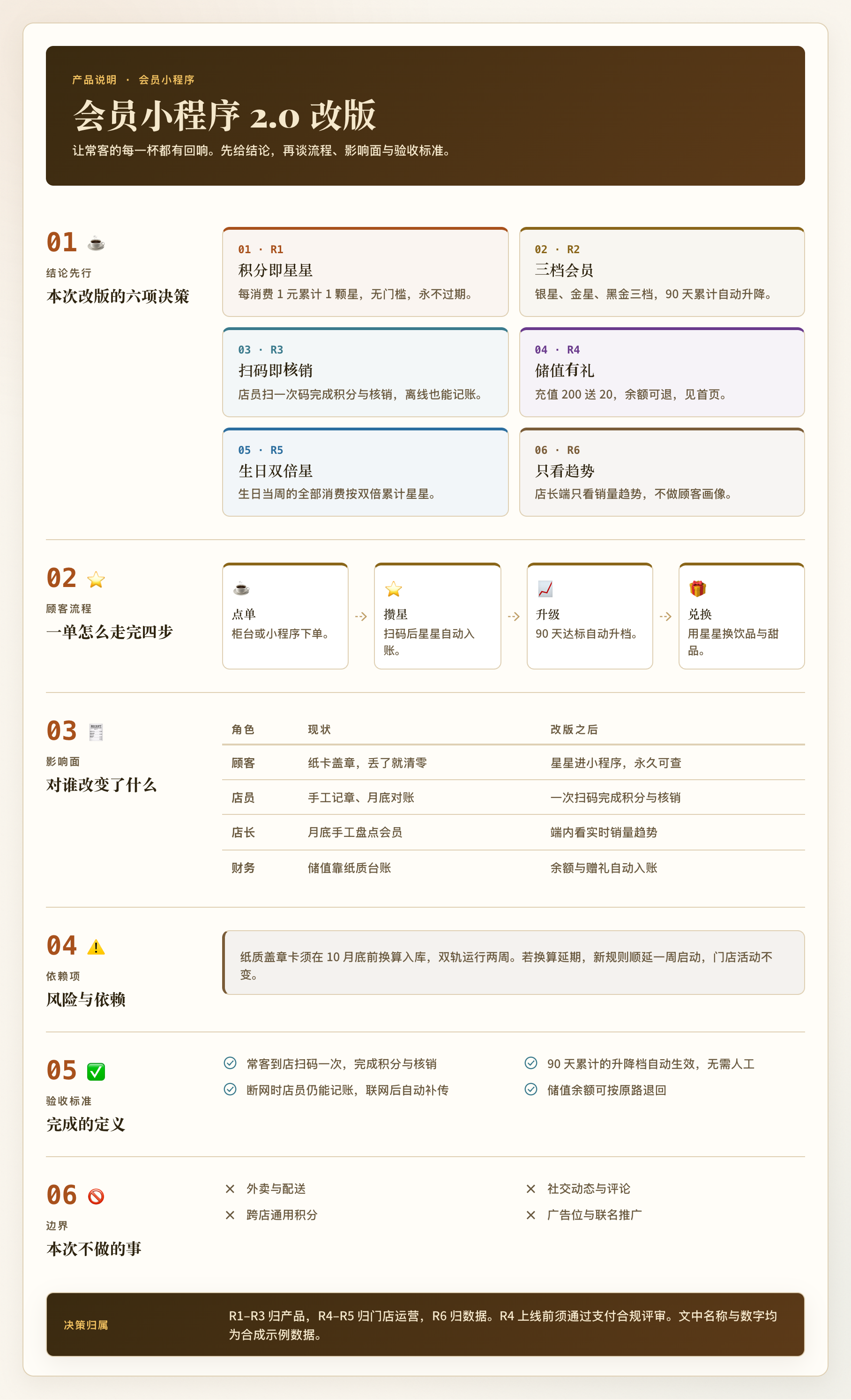Click the check circle beside 断网时店员仍能记账

tap(230, 1089)
